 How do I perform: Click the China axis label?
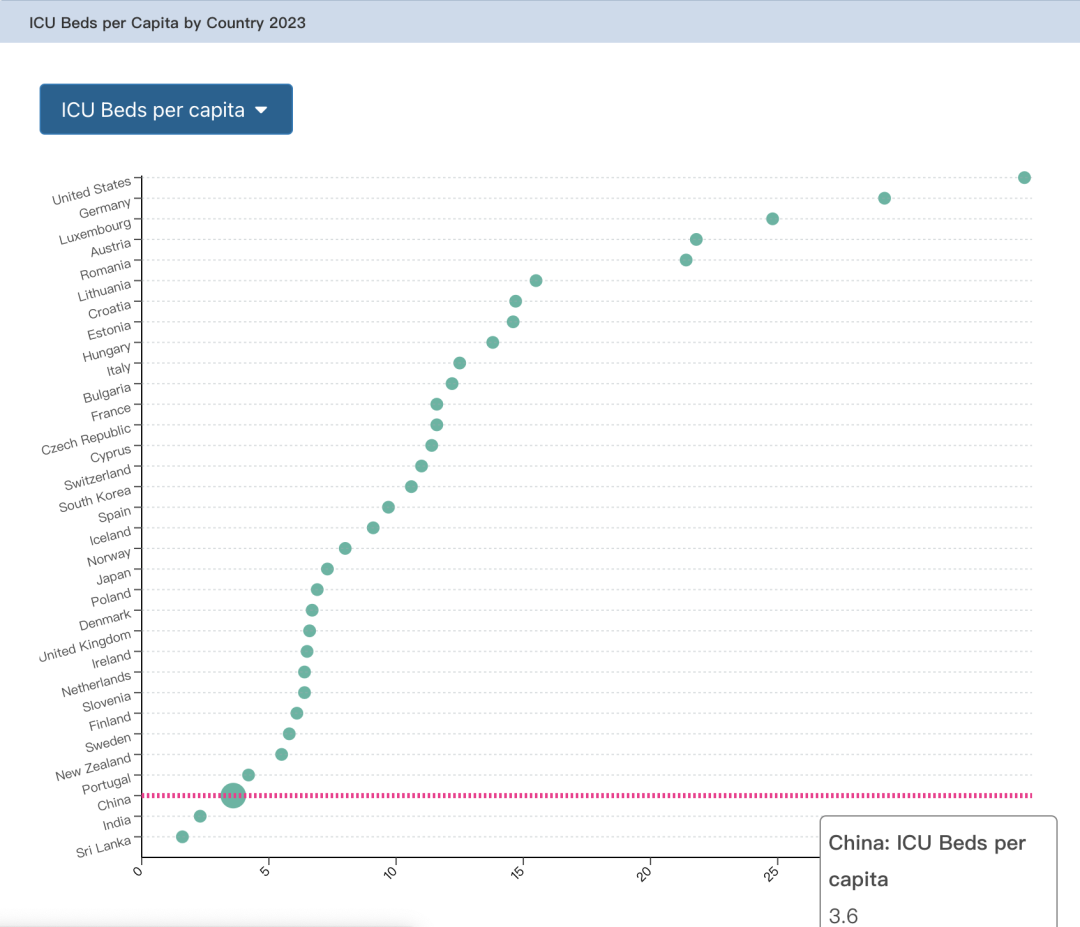coord(114,803)
